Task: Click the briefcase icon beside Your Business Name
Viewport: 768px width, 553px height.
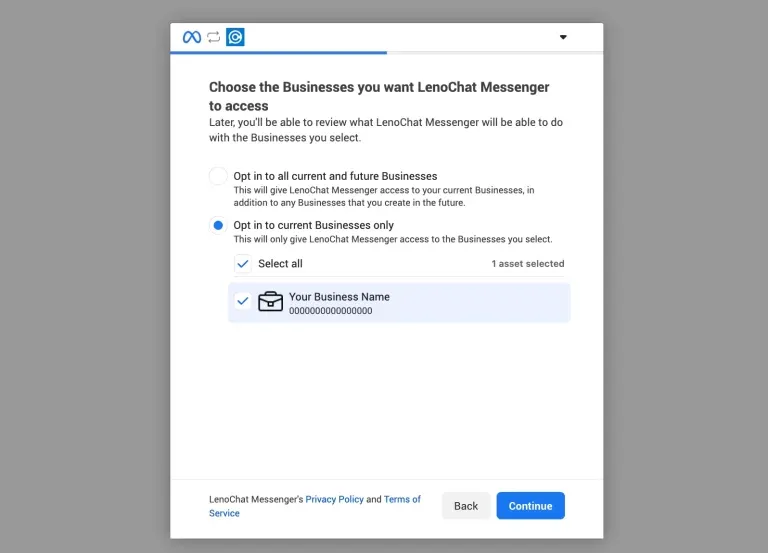Action: coord(270,301)
